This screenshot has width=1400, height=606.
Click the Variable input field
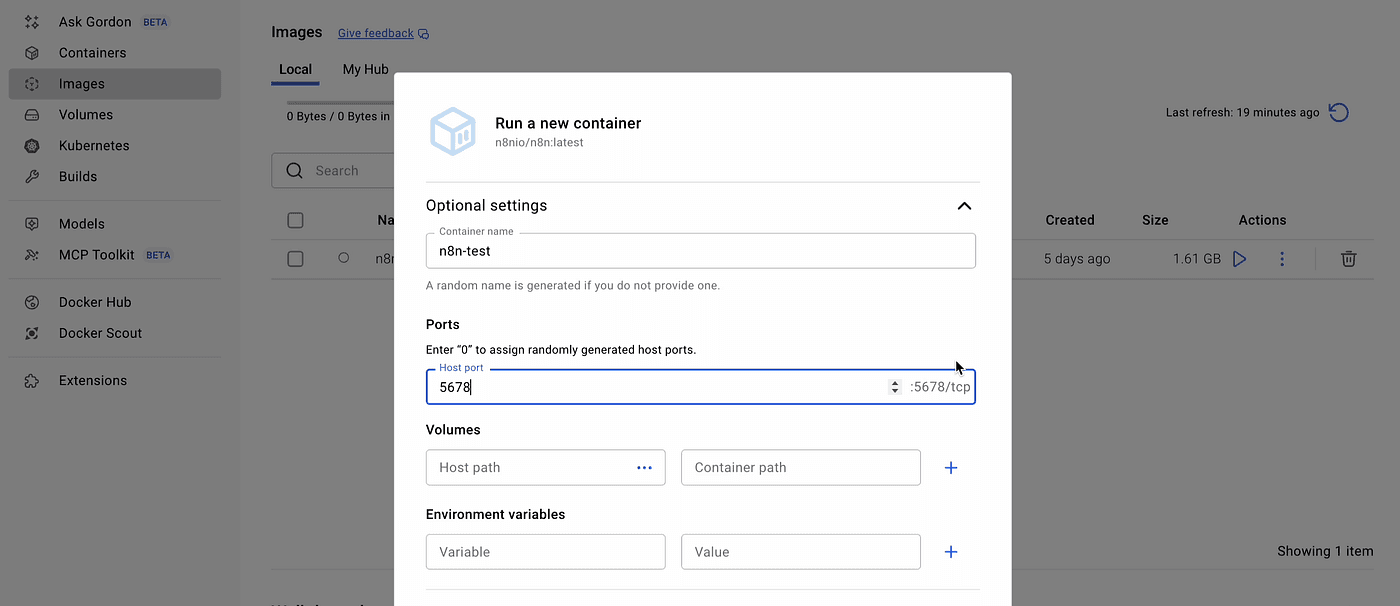545,552
